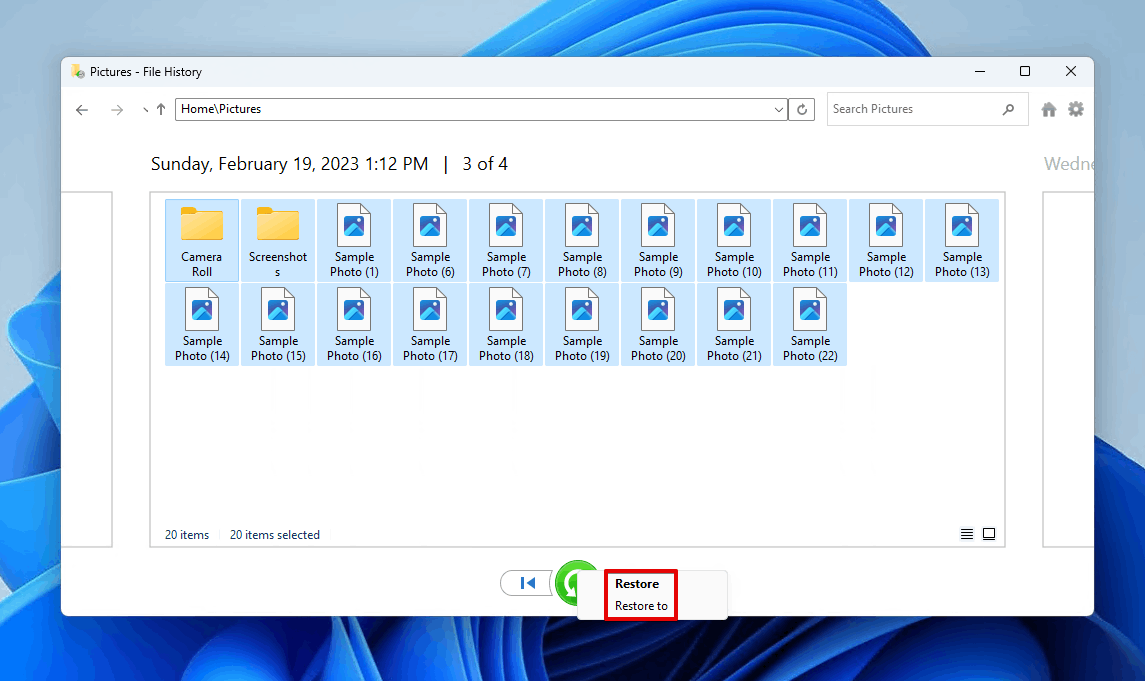Click in the Search Pictures field
1145x681 pixels.
910,109
